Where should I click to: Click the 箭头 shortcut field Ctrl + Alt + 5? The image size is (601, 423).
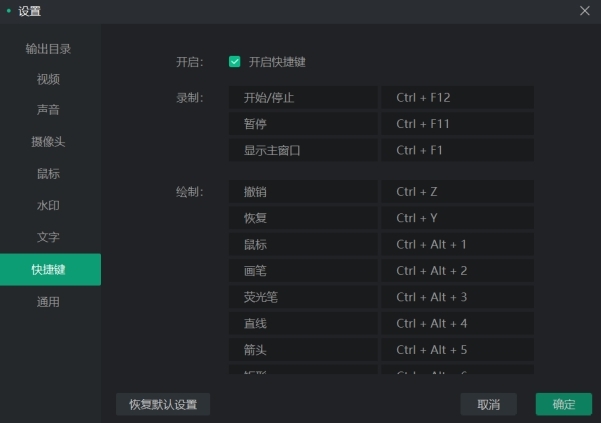(456, 350)
